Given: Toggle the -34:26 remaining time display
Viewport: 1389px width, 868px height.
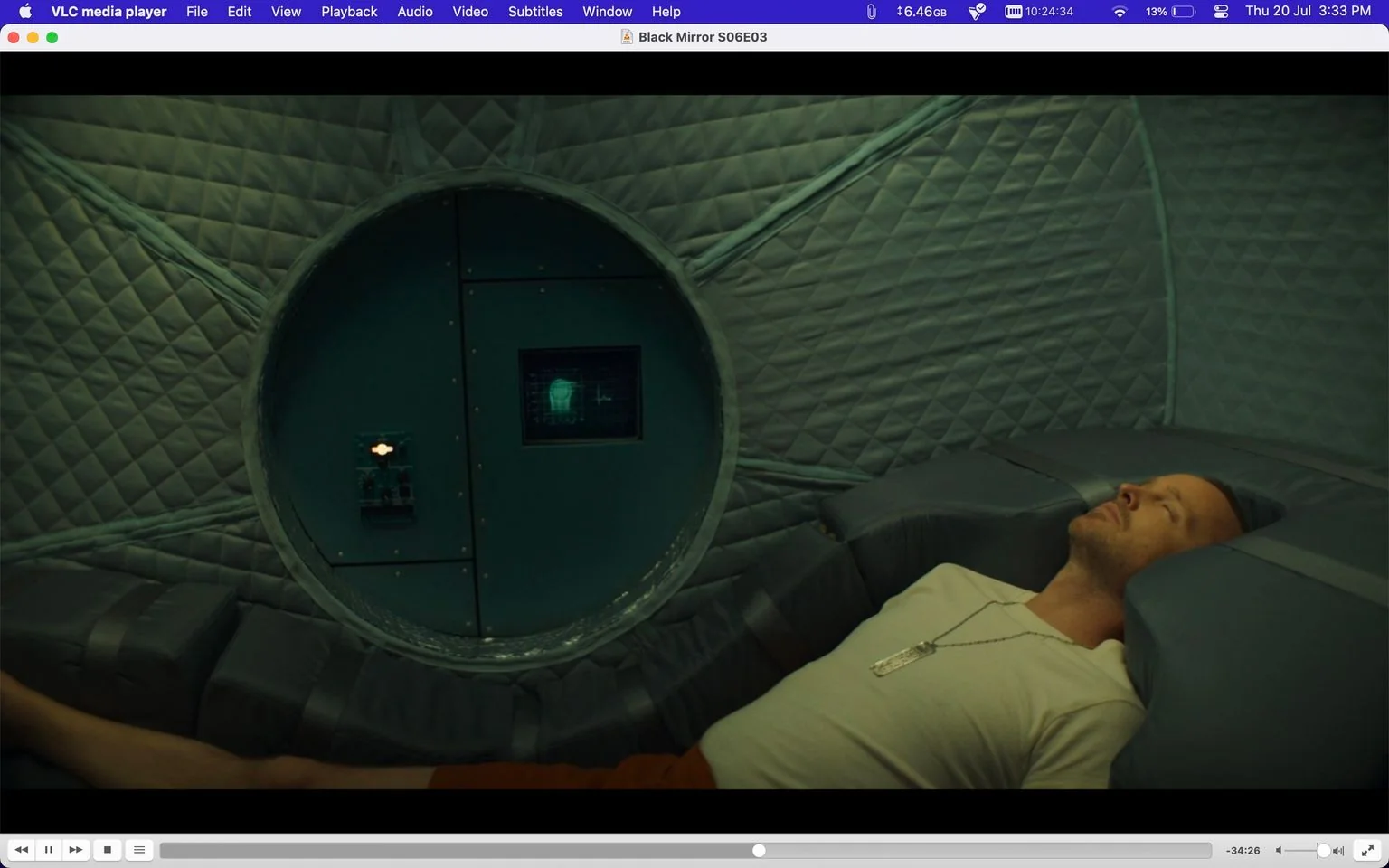Looking at the screenshot, I should click(1243, 851).
